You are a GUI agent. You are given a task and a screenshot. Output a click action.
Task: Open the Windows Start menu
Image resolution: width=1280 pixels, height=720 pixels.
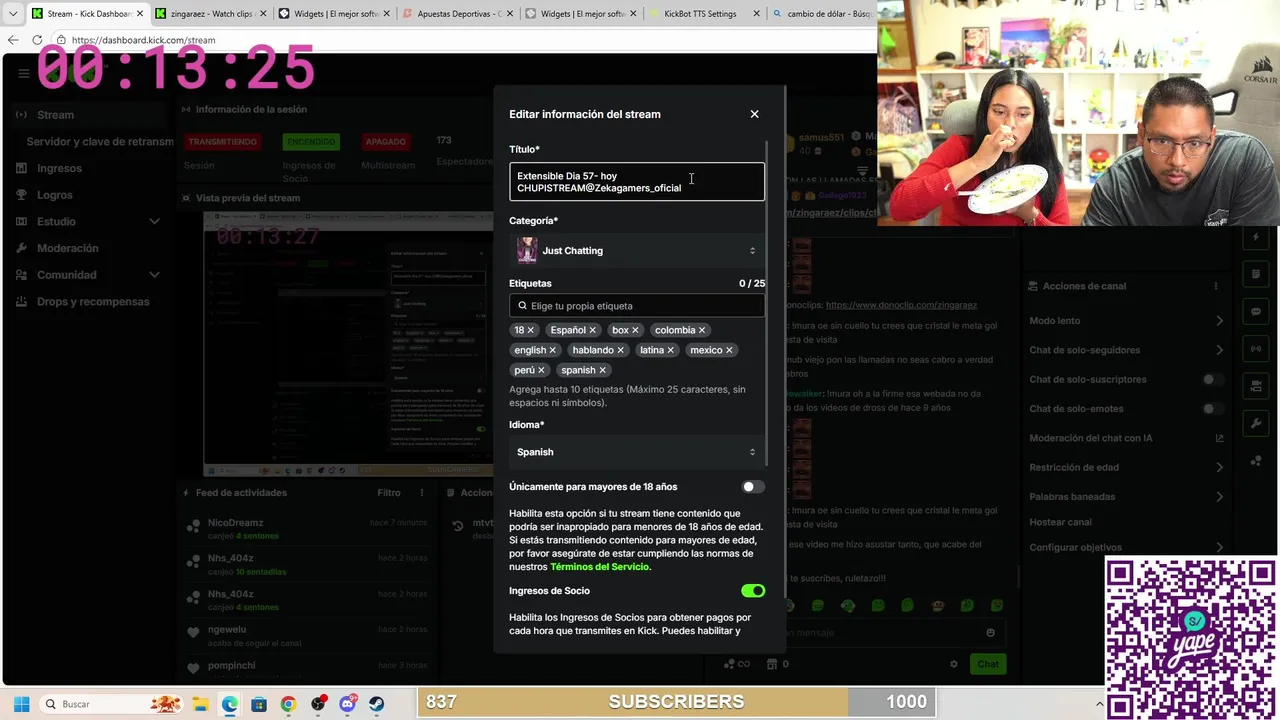(21, 704)
